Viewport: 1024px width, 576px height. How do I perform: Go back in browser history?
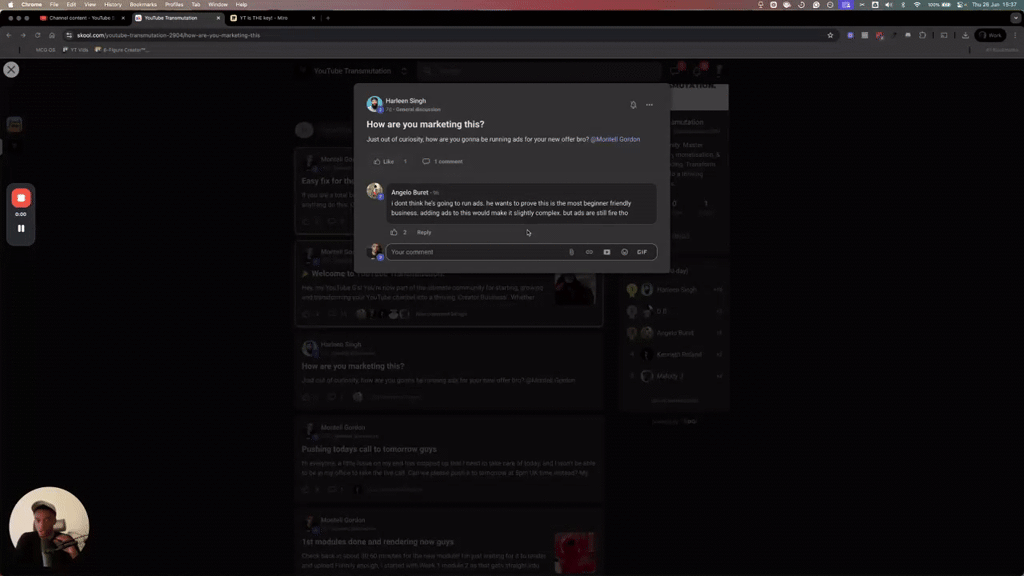8,35
